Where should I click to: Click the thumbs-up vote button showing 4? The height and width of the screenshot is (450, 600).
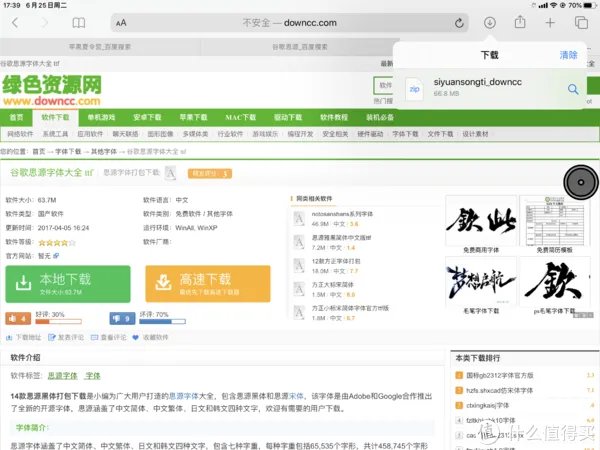[18, 318]
